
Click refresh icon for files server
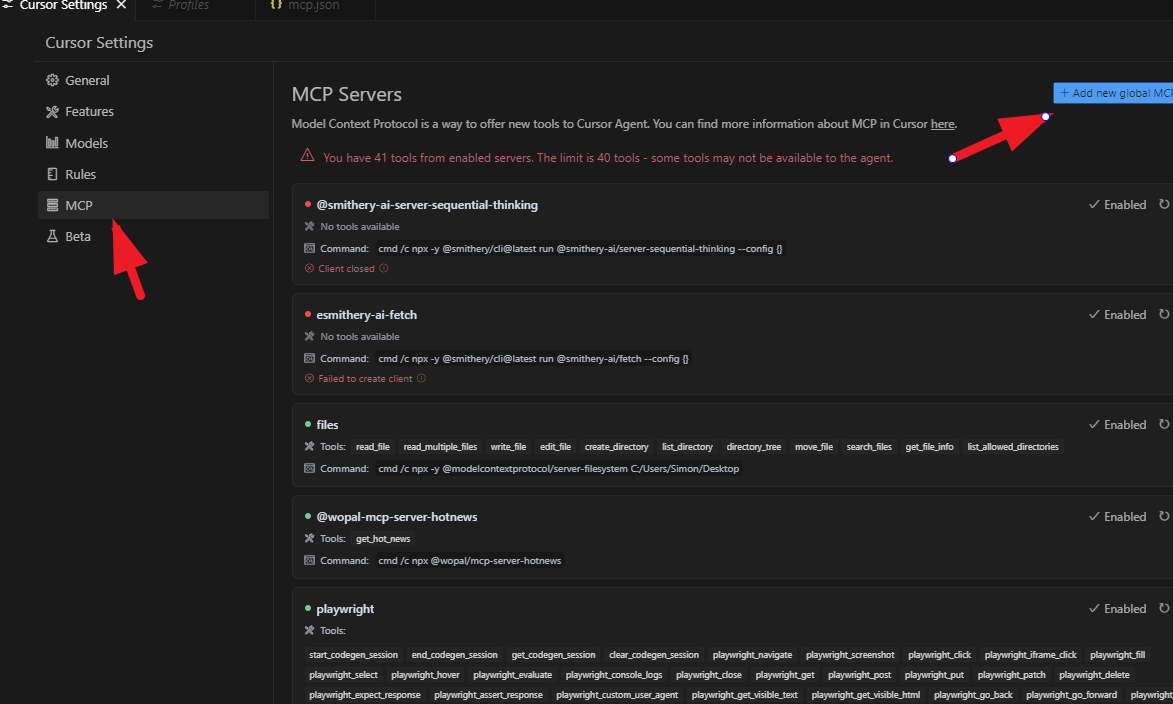(x=1164, y=424)
